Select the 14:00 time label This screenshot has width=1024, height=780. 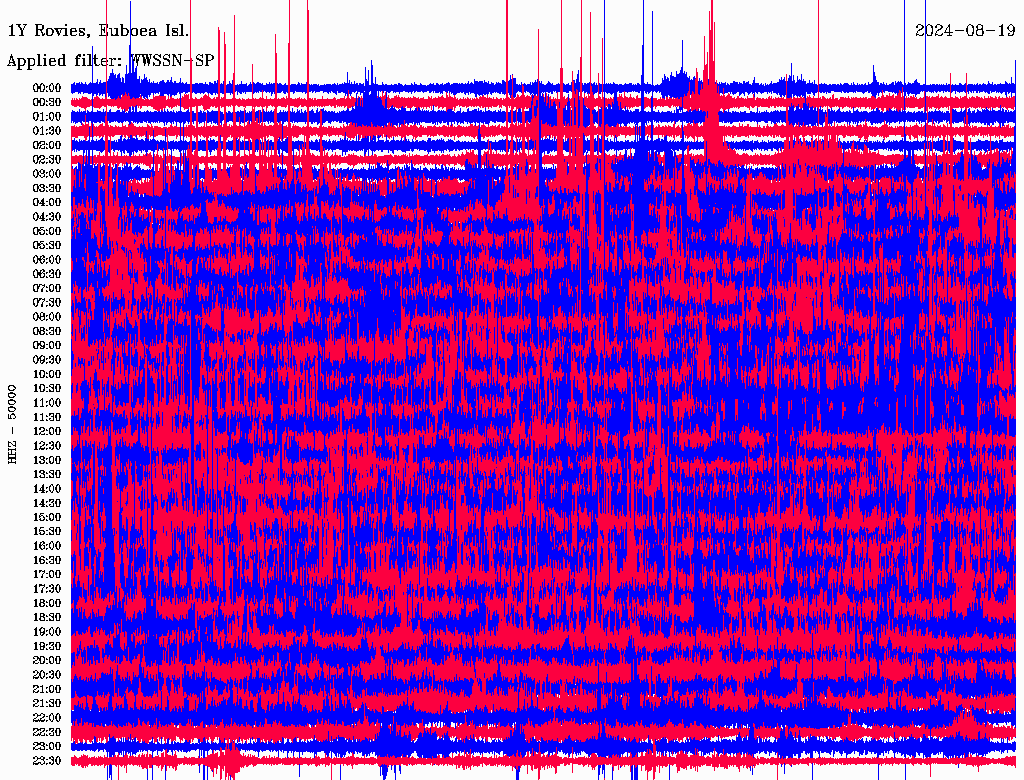point(47,489)
